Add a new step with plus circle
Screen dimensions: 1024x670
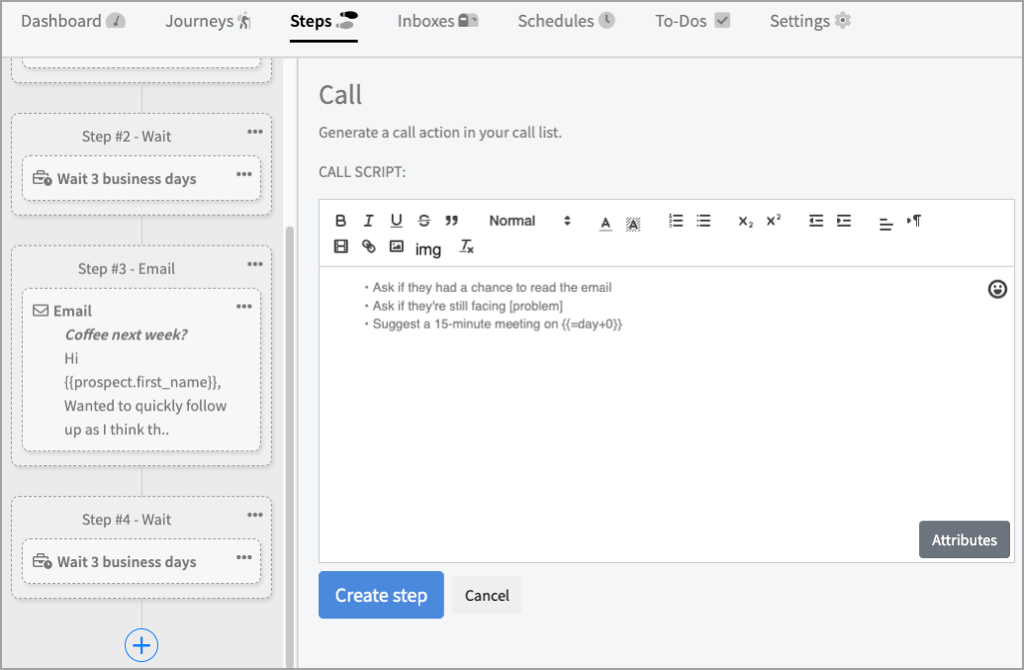(141, 645)
